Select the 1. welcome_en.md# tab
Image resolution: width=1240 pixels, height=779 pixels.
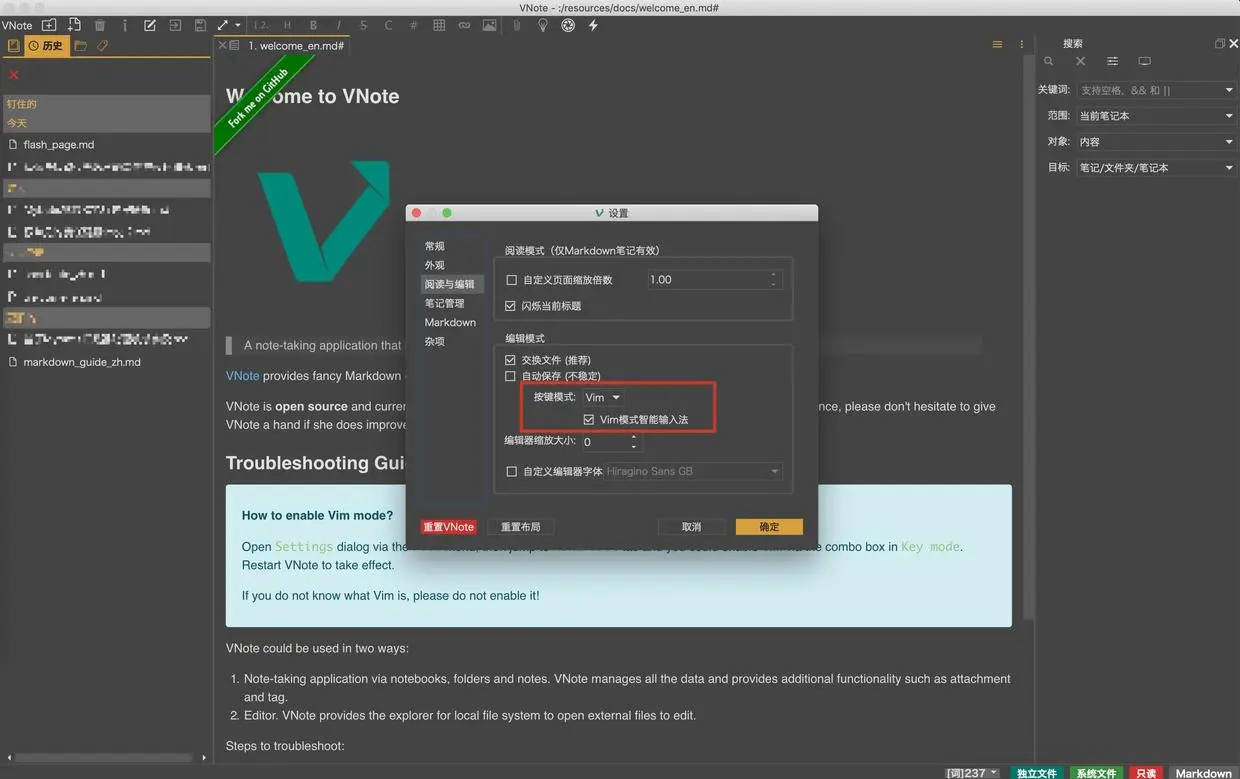pyautogui.click(x=296, y=46)
